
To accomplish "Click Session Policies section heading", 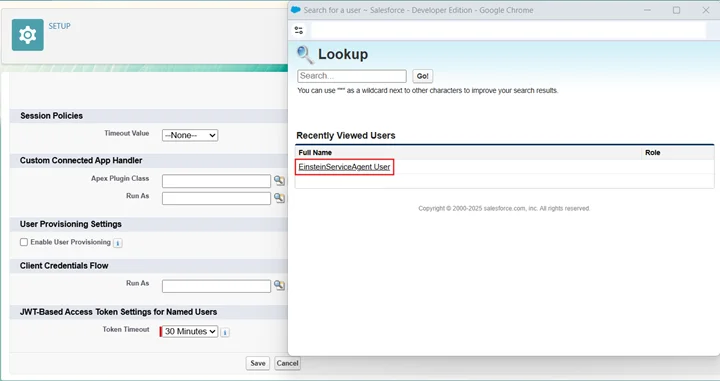I will (x=51, y=116).
